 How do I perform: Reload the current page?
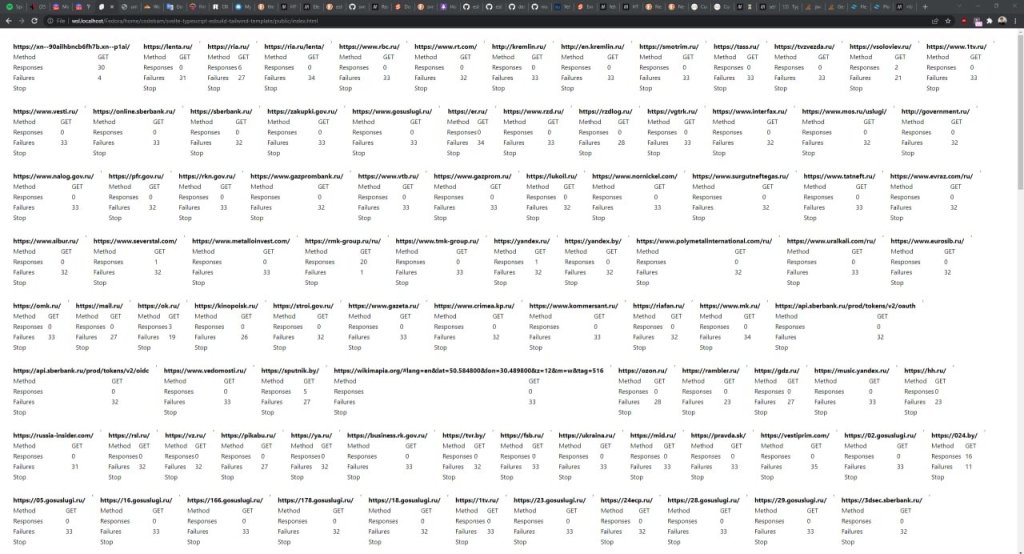[x=37, y=20]
